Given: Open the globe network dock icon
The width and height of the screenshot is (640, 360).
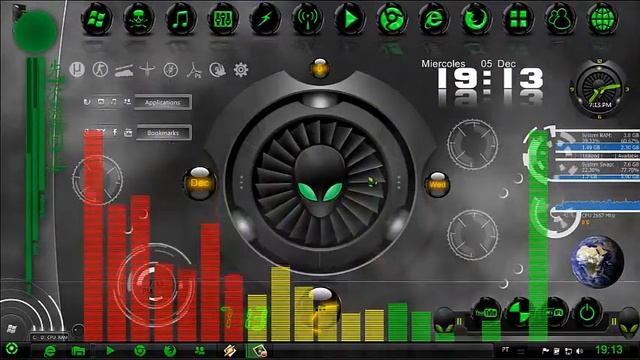Looking at the screenshot, I should (602, 19).
